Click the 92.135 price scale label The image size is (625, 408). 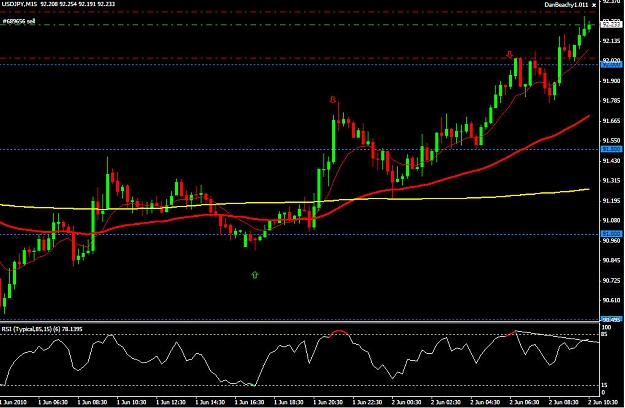click(x=612, y=41)
